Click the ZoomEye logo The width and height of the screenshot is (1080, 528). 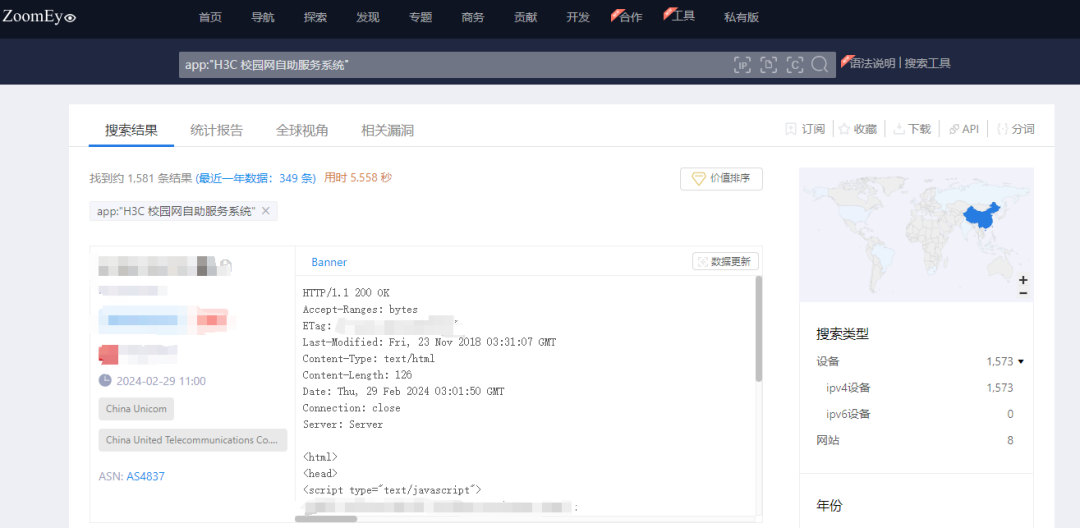[x=39, y=17]
